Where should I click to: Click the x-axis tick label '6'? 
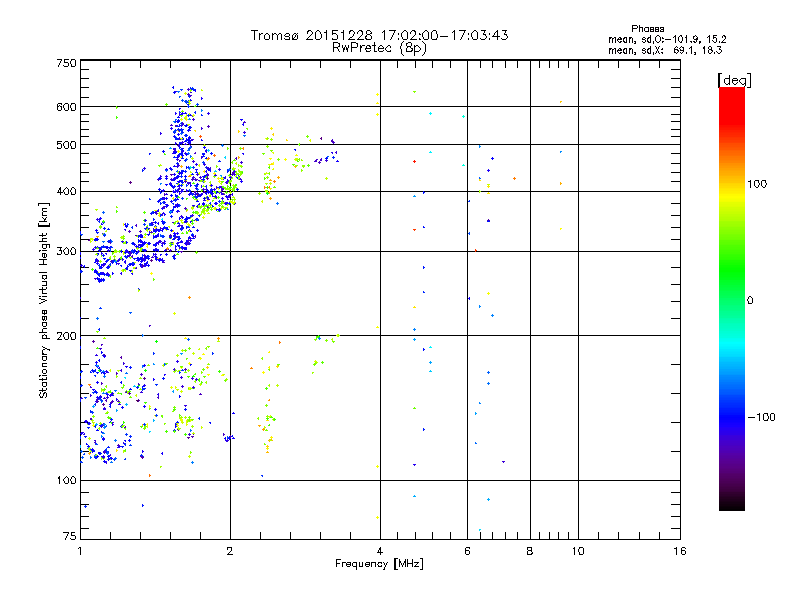tap(467, 551)
